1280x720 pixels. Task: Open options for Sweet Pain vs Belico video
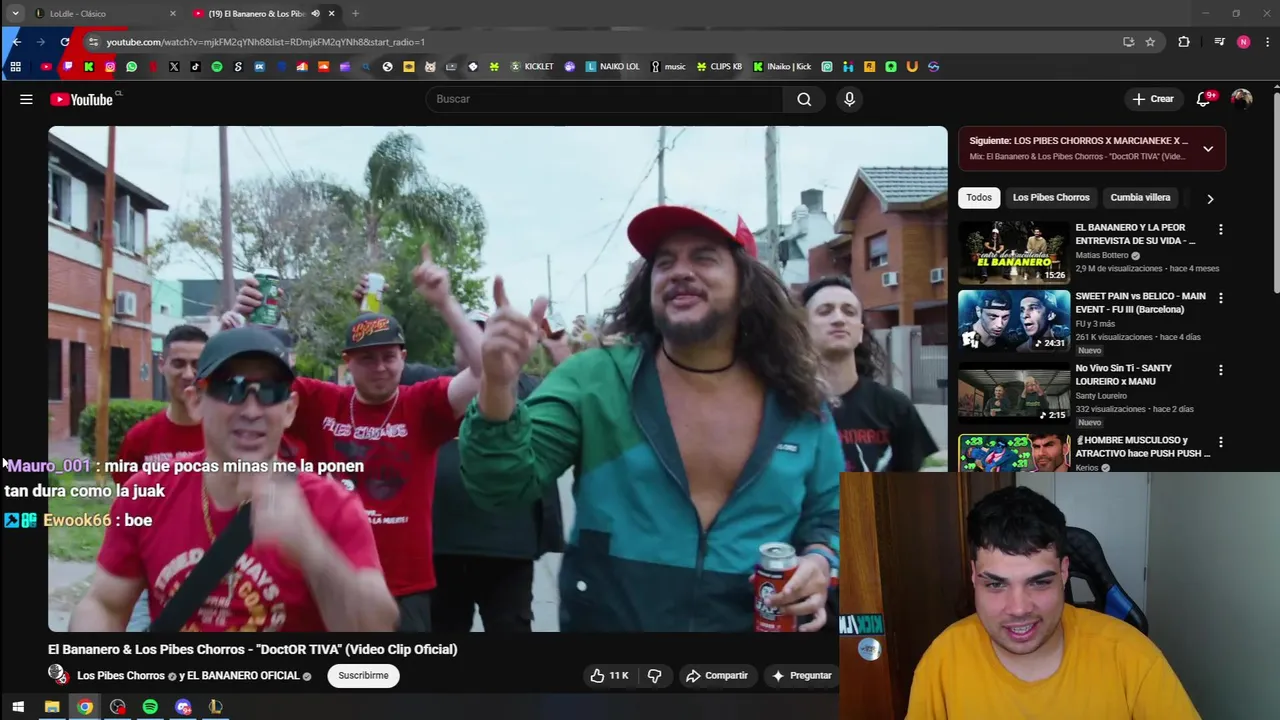[1220, 298]
